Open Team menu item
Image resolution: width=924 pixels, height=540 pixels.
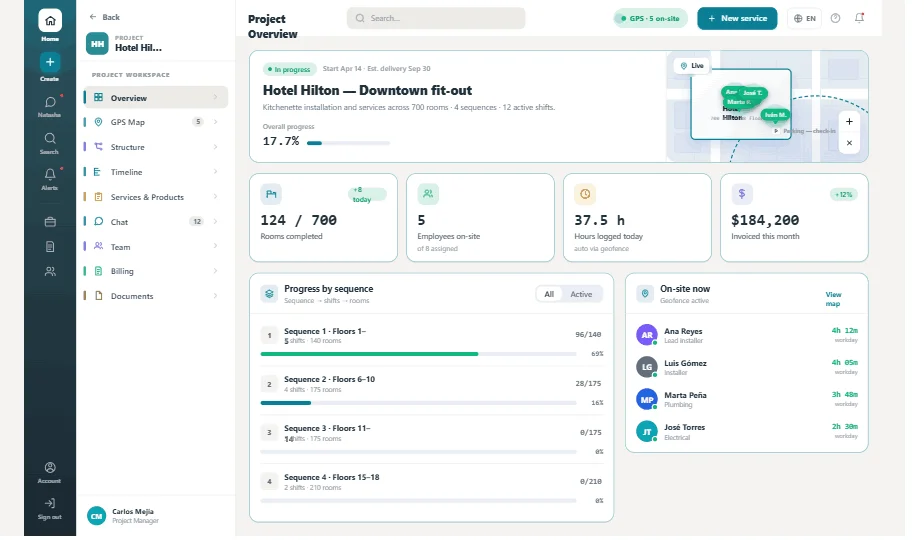point(156,246)
